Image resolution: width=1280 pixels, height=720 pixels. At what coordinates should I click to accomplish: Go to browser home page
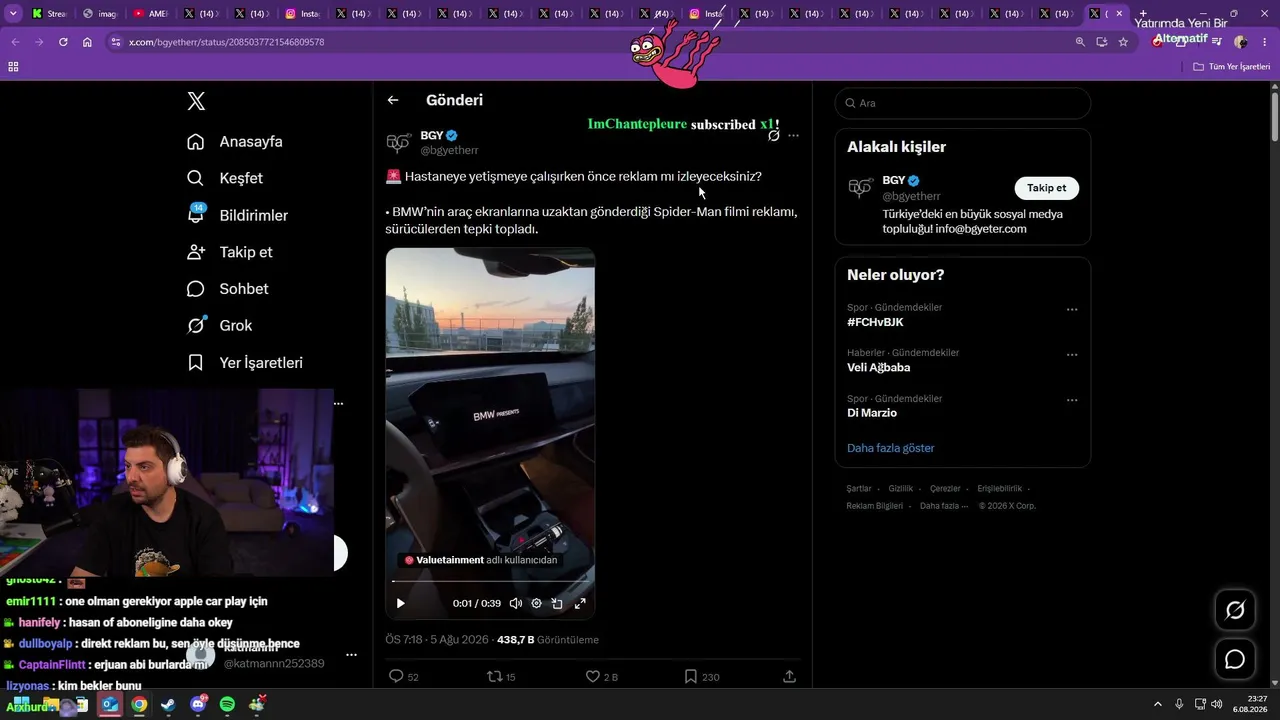tap(87, 42)
